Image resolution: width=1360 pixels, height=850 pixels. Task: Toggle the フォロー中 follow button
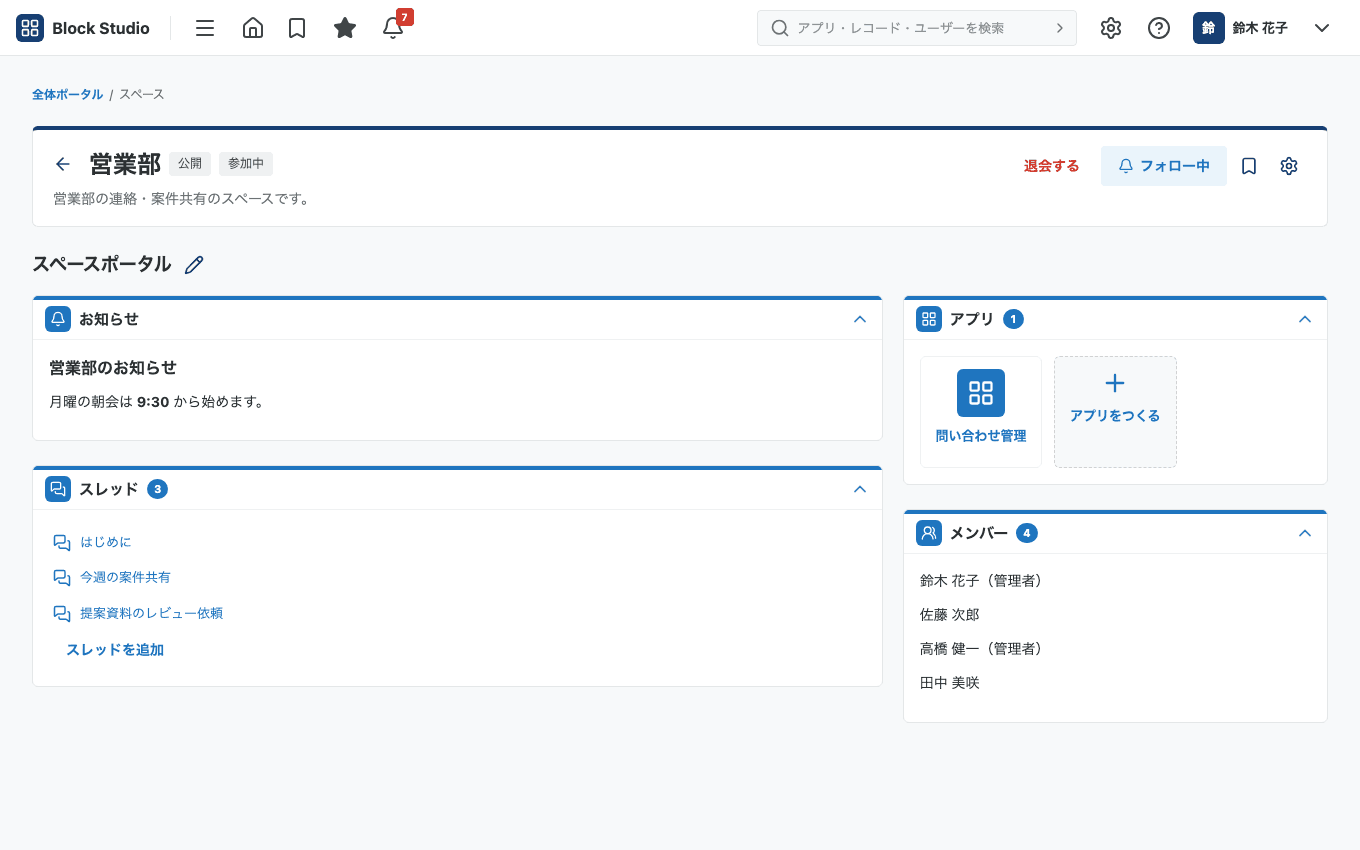(x=1164, y=166)
